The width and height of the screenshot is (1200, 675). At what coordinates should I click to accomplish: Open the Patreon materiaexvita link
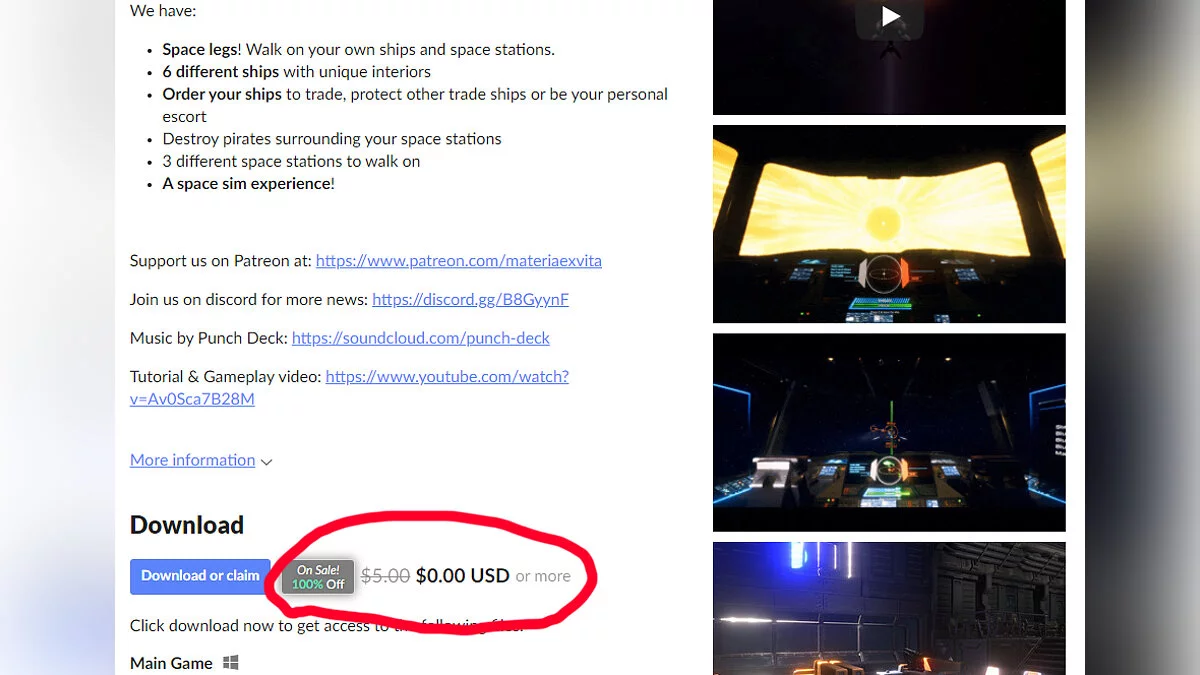click(x=459, y=261)
